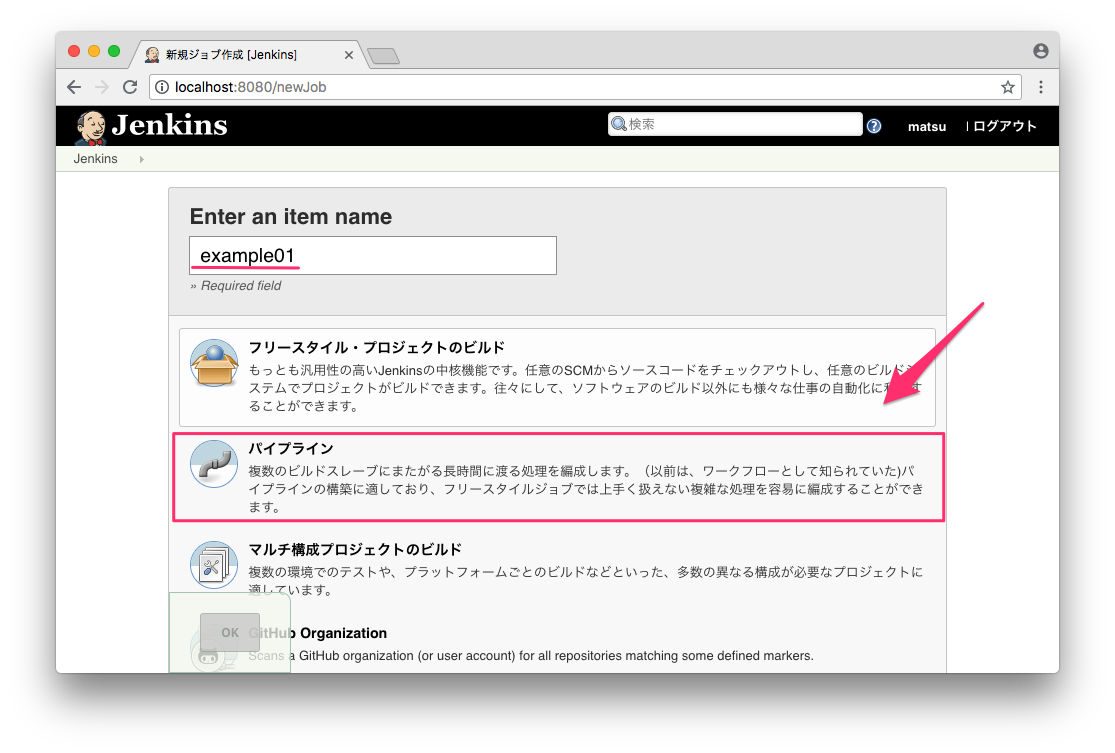Select the Freestyle project box icon
The width and height of the screenshot is (1115, 753).
coord(213,364)
